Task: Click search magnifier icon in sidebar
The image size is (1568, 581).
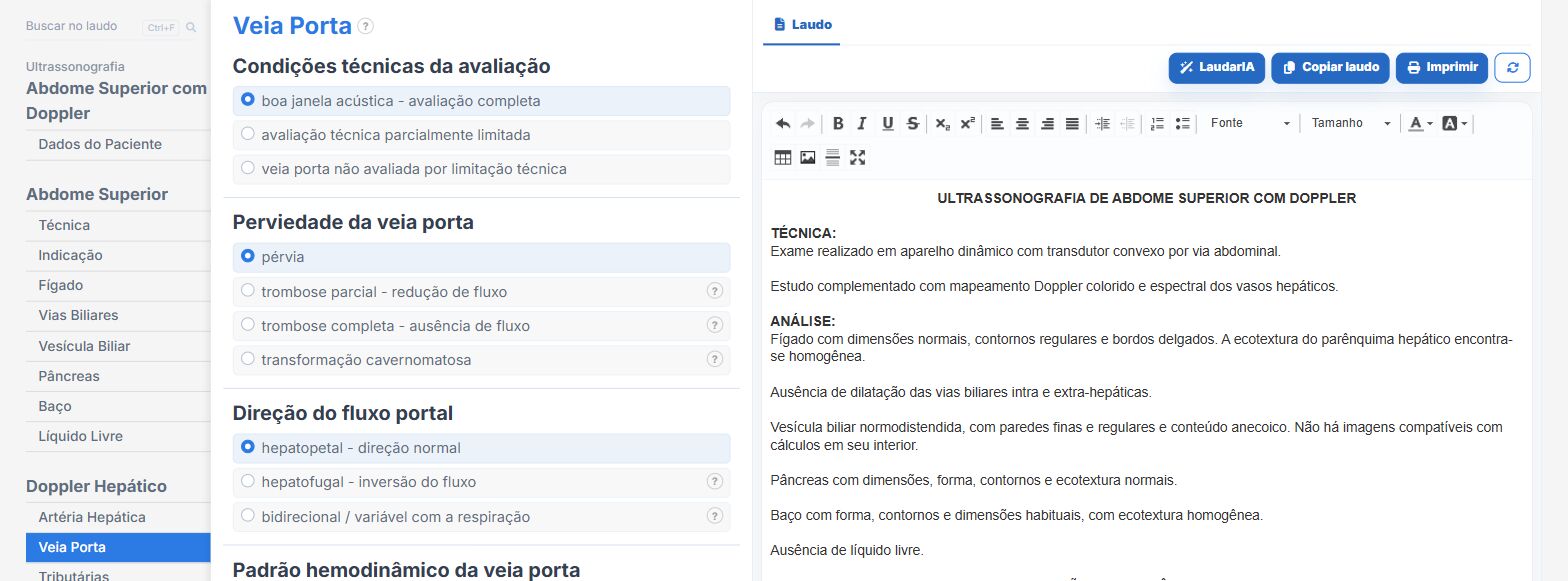Action: [x=191, y=27]
